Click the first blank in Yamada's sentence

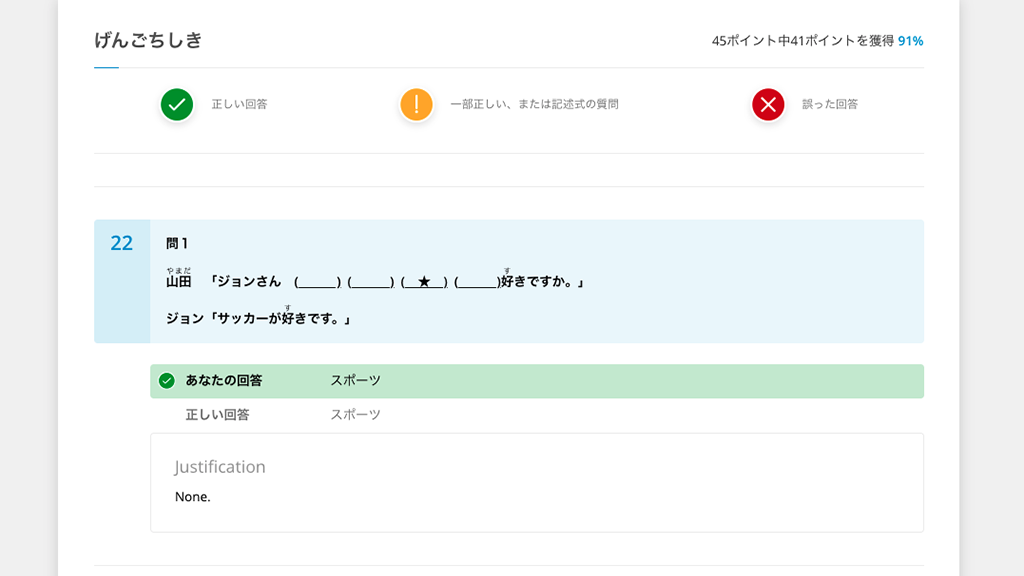click(x=318, y=283)
